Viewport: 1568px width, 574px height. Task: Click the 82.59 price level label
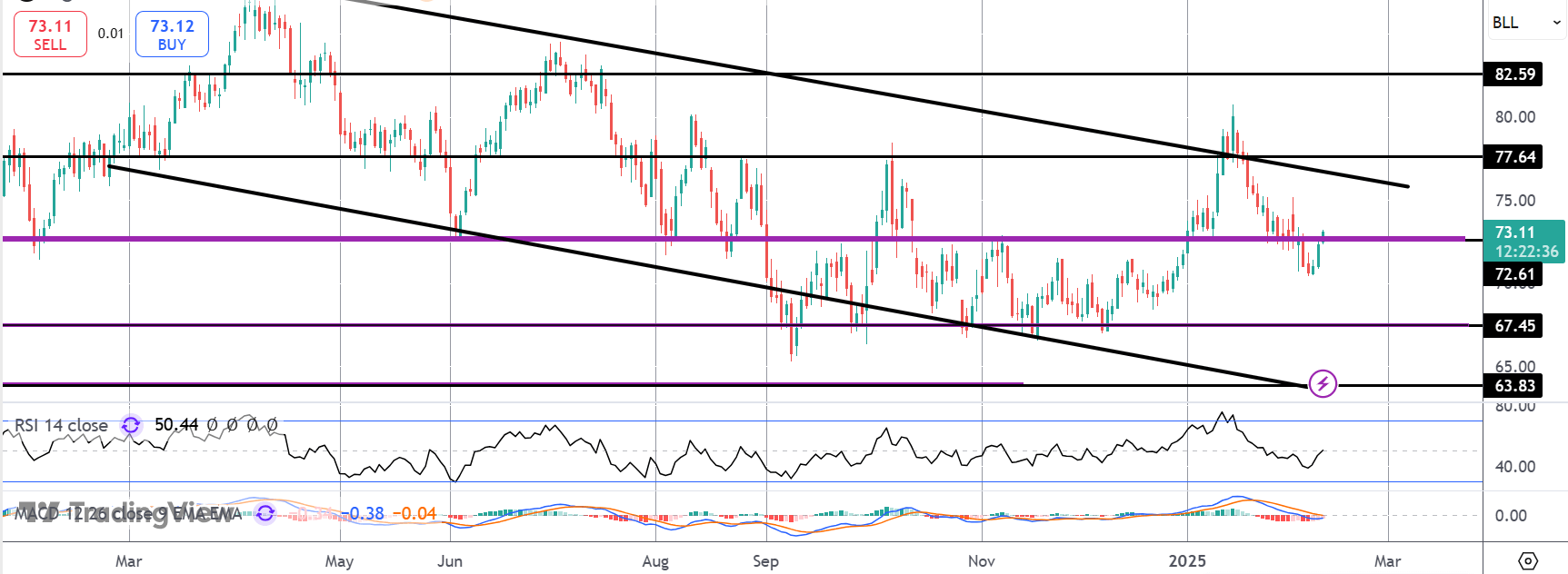pyautogui.click(x=1513, y=74)
